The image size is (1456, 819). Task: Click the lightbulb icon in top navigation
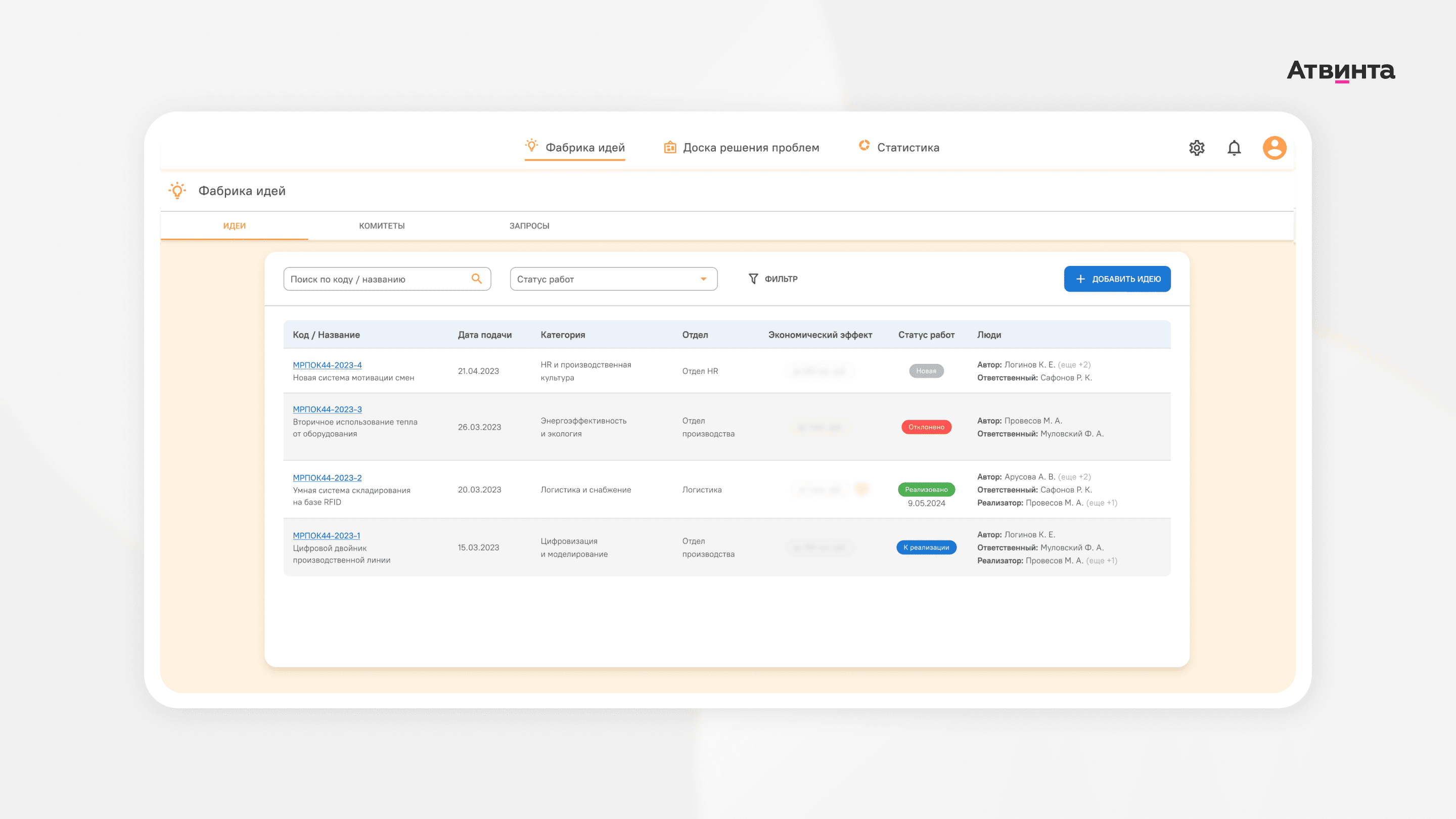531,146
